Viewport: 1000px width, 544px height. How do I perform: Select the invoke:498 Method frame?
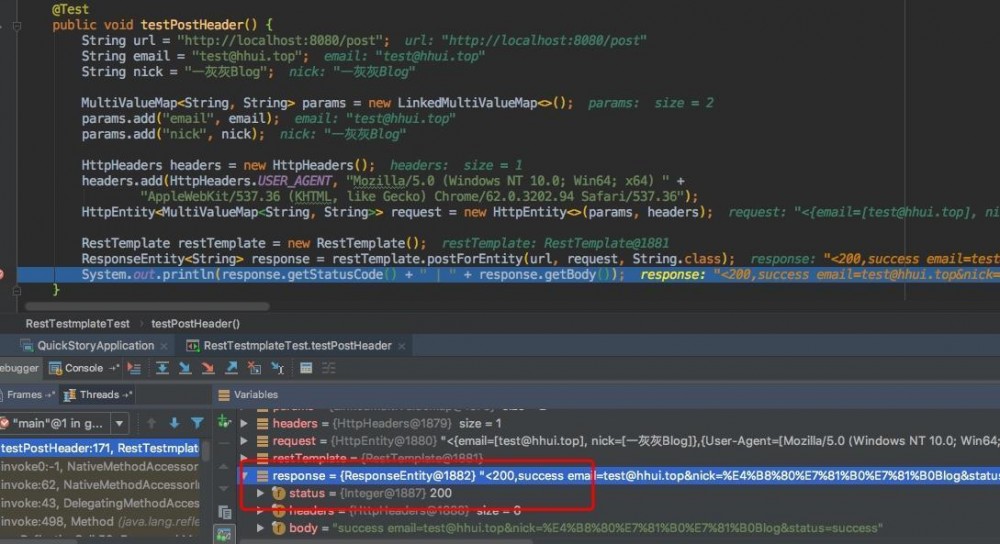100,521
